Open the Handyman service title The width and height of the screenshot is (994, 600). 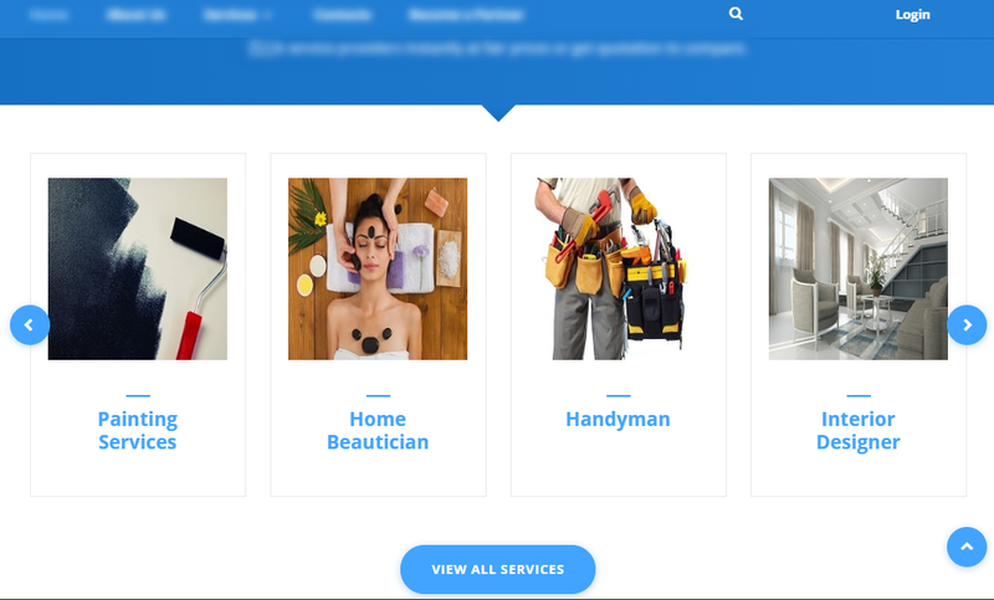tap(618, 419)
